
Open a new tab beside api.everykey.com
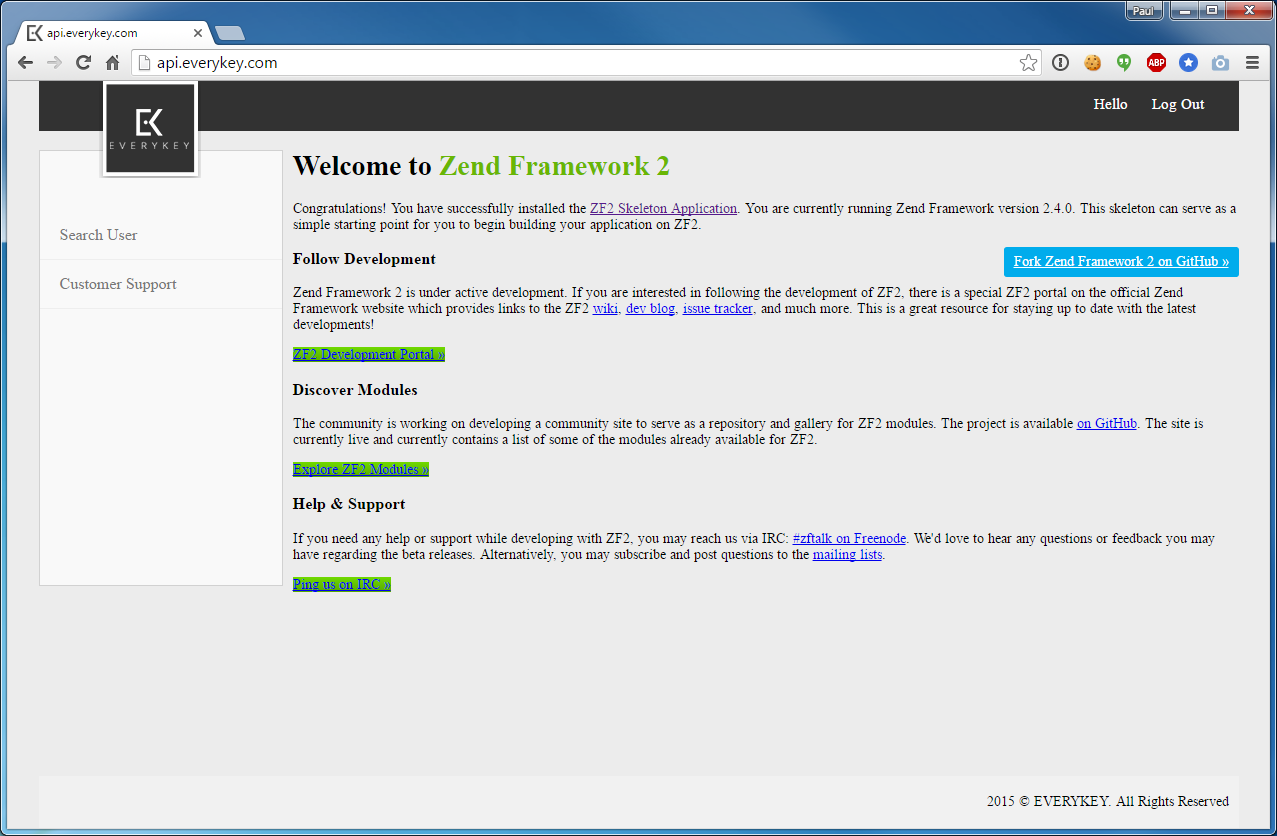tap(229, 34)
